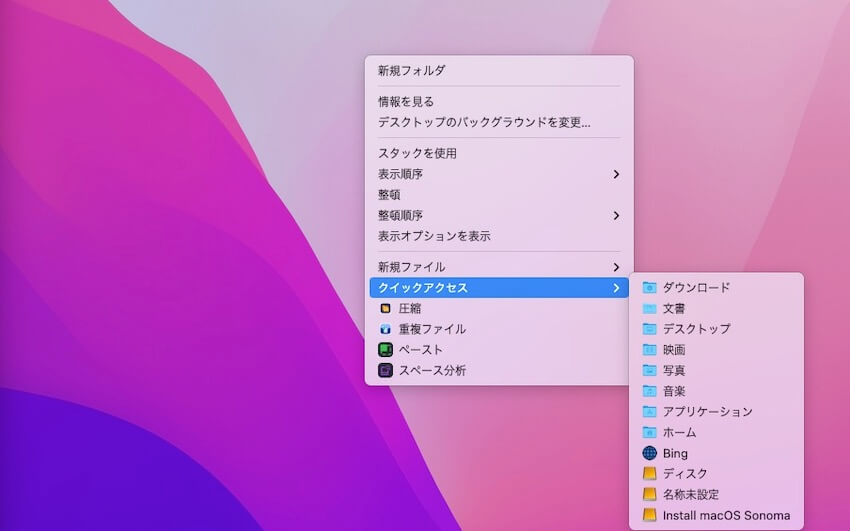
Task: Select 表示オプションを表示 entry
Action: tap(433, 236)
